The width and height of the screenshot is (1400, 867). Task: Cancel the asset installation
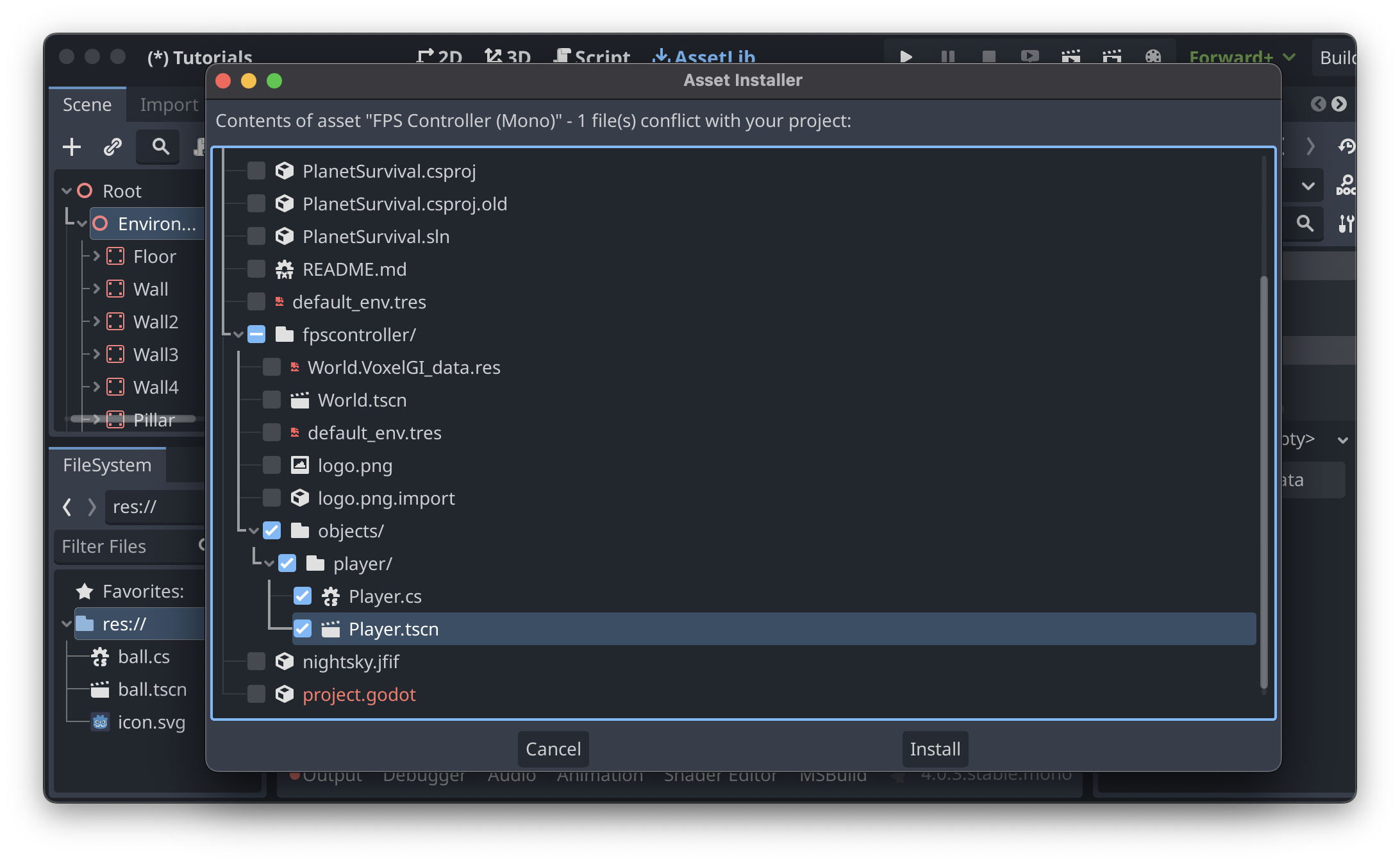coord(553,749)
